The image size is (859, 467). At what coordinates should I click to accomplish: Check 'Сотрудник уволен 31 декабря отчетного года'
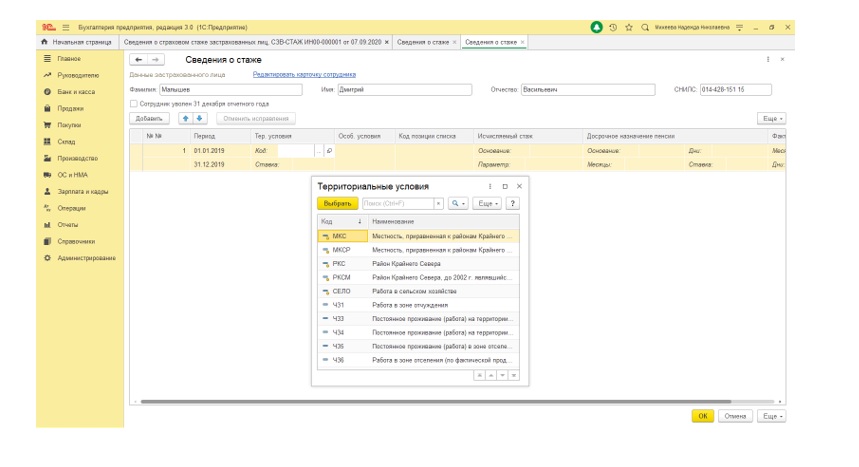[x=134, y=104]
